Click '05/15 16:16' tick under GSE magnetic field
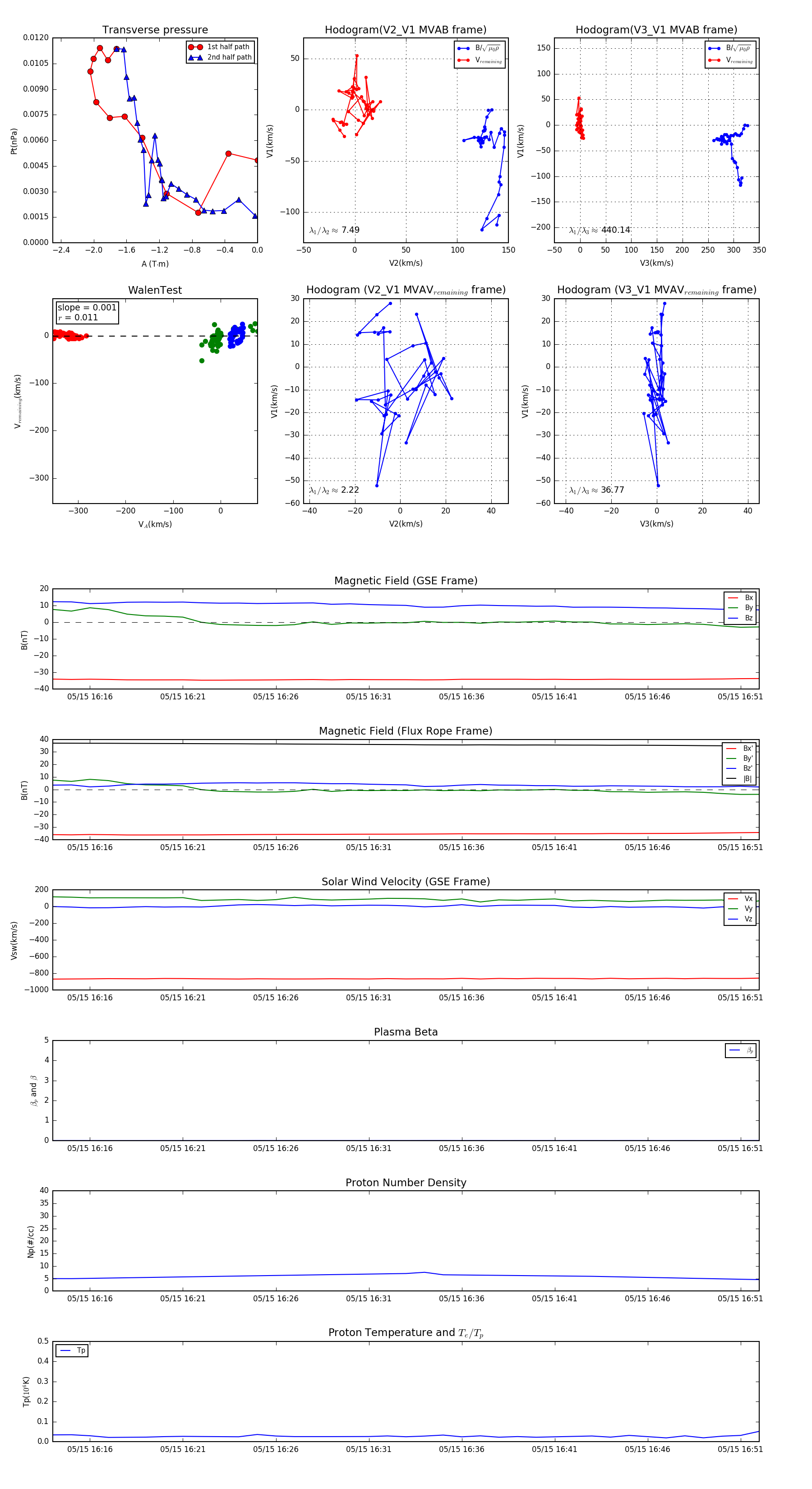 click(x=90, y=697)
